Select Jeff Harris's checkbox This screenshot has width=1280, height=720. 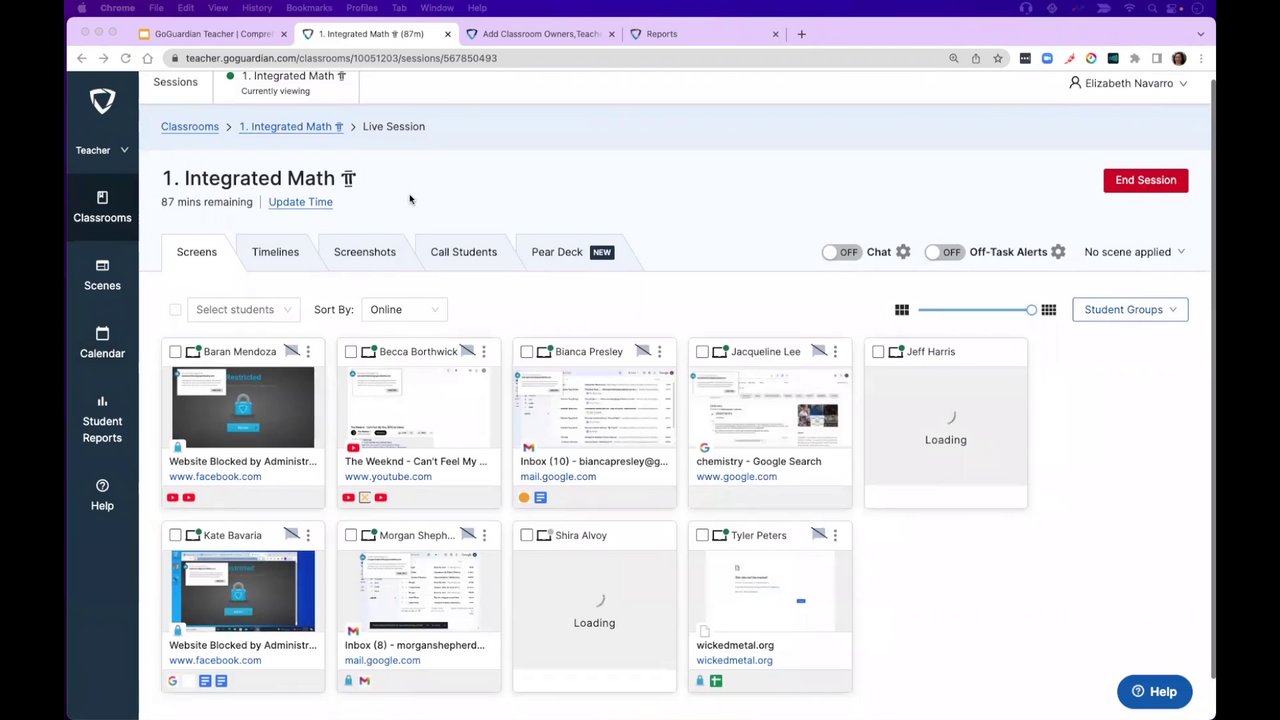(878, 352)
